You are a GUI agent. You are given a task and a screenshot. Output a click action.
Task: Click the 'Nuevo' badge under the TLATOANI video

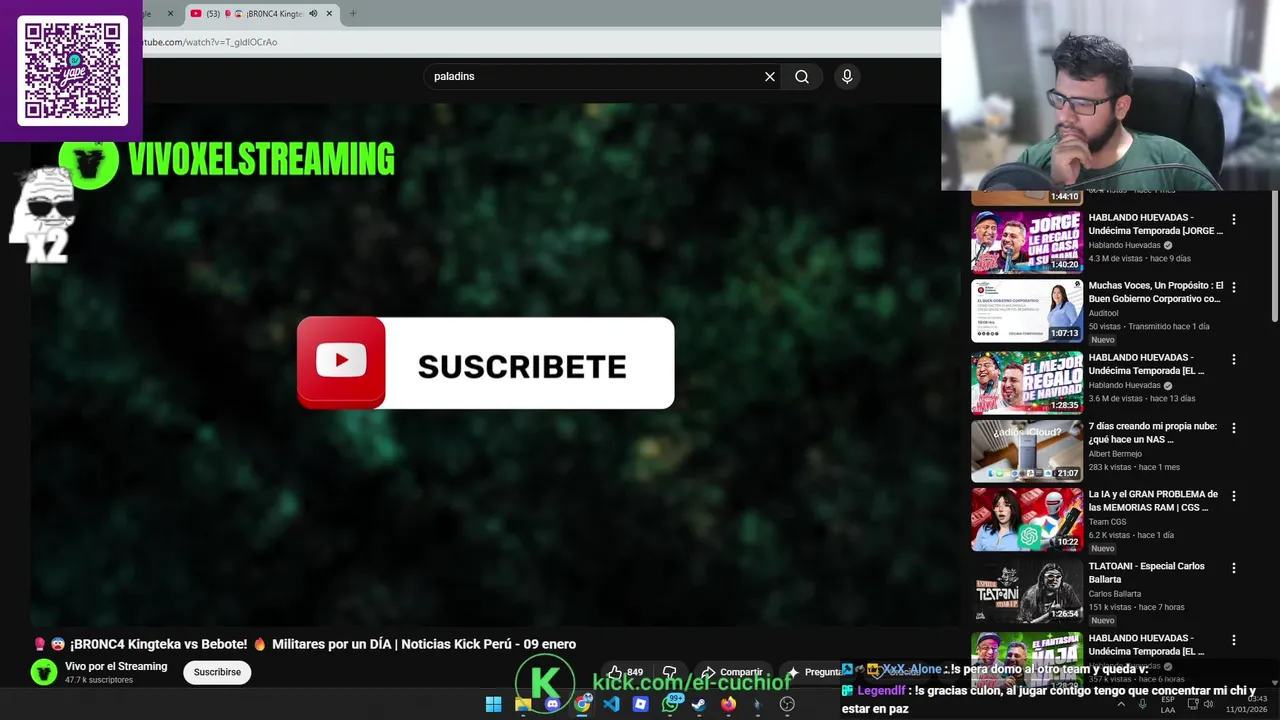click(x=1103, y=620)
